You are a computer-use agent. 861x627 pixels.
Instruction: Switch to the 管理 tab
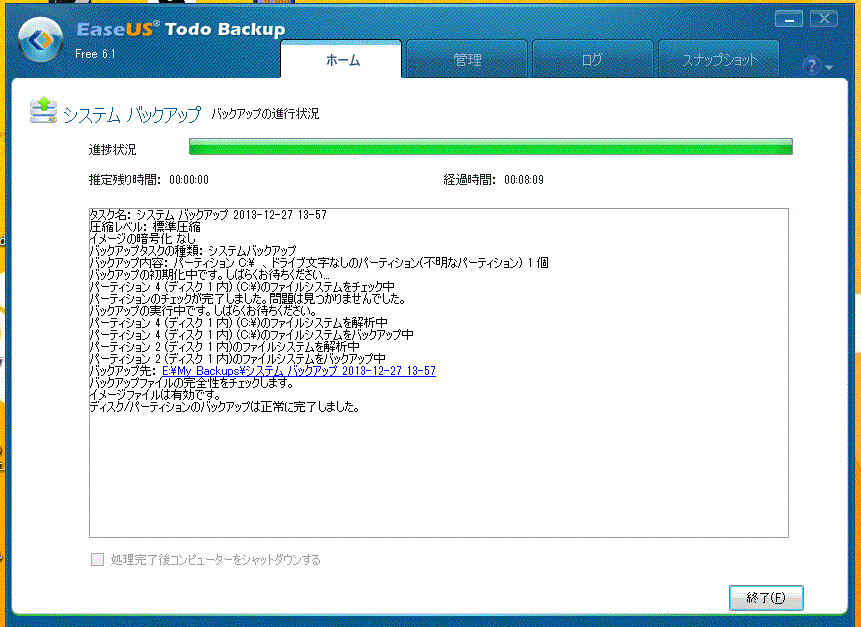tap(467, 59)
